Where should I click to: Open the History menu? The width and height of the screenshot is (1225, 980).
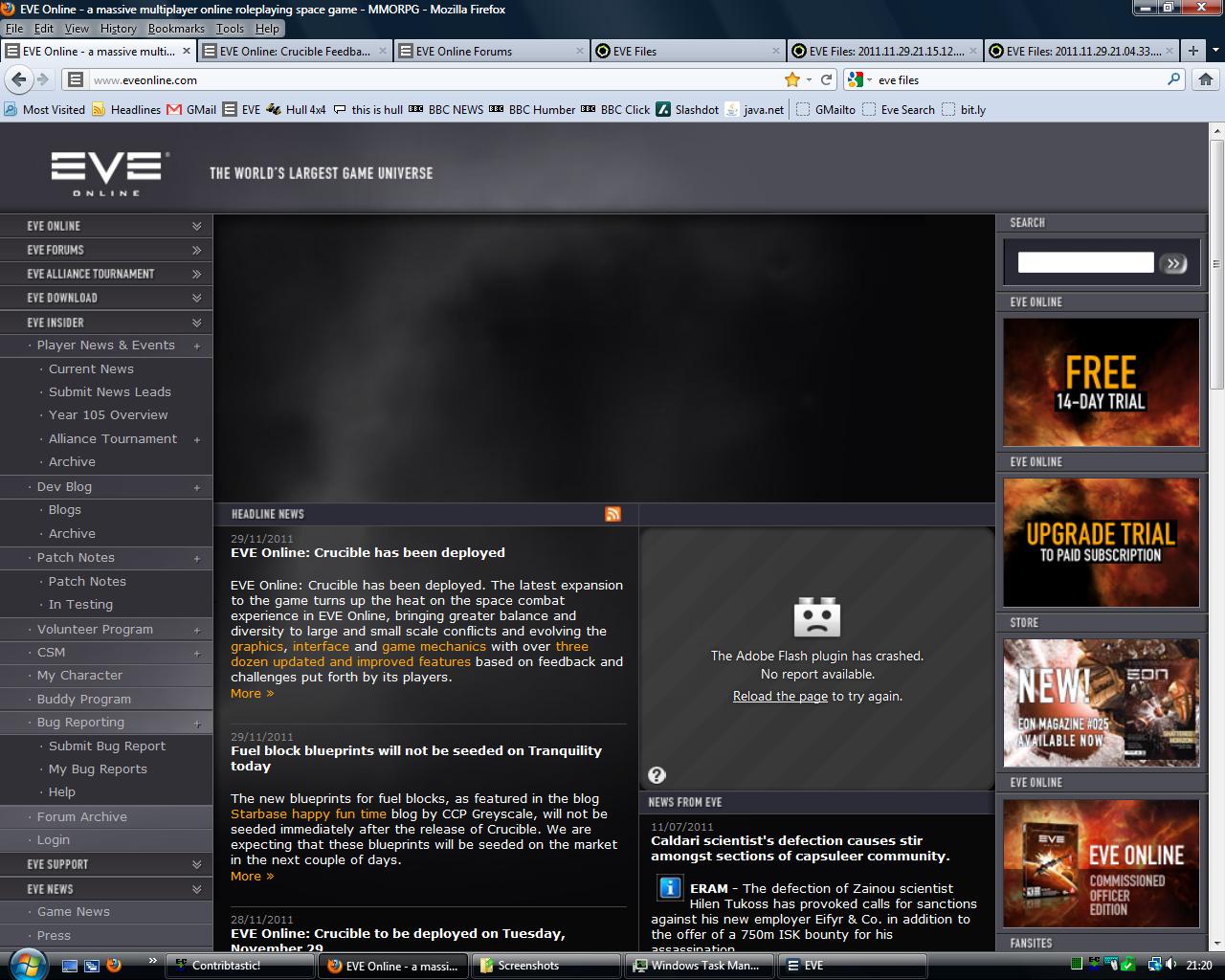coord(118,29)
